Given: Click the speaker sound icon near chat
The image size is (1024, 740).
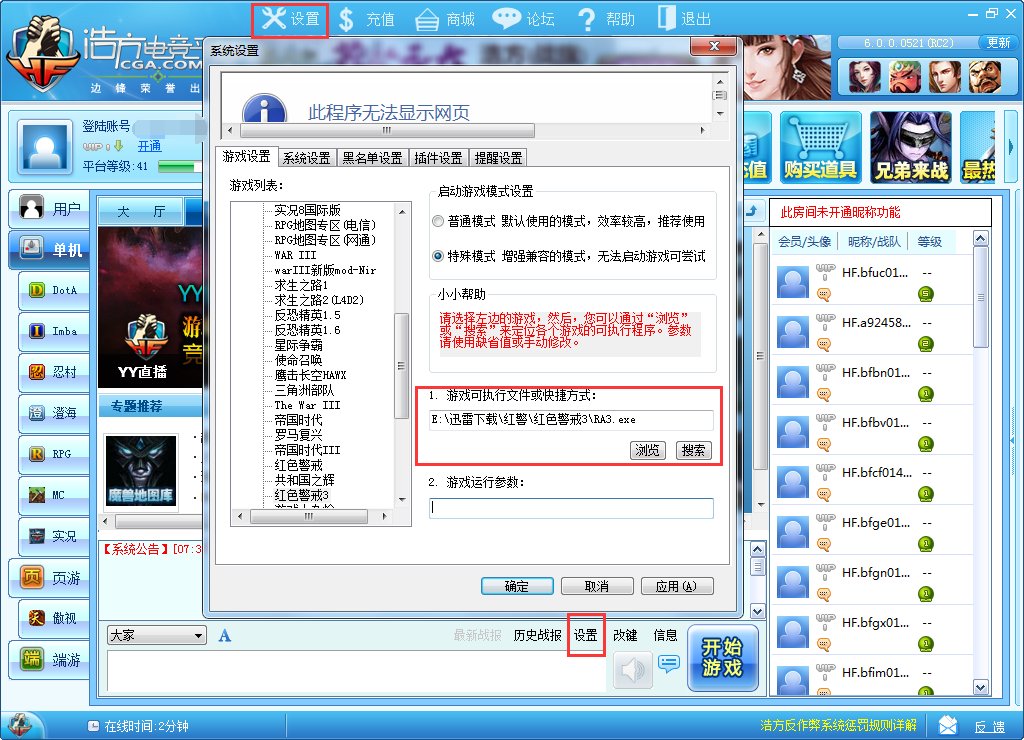Looking at the screenshot, I should click(631, 670).
